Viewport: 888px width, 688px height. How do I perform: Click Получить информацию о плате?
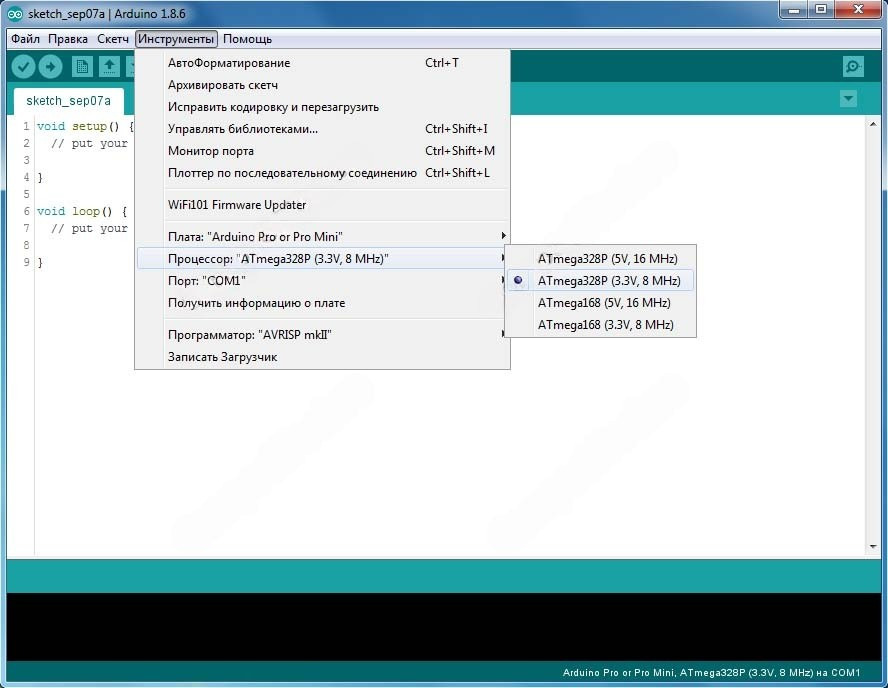[256, 303]
